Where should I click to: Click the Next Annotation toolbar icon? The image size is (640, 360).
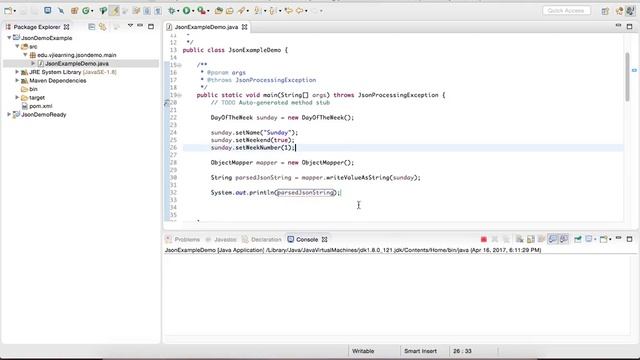pos(258,11)
